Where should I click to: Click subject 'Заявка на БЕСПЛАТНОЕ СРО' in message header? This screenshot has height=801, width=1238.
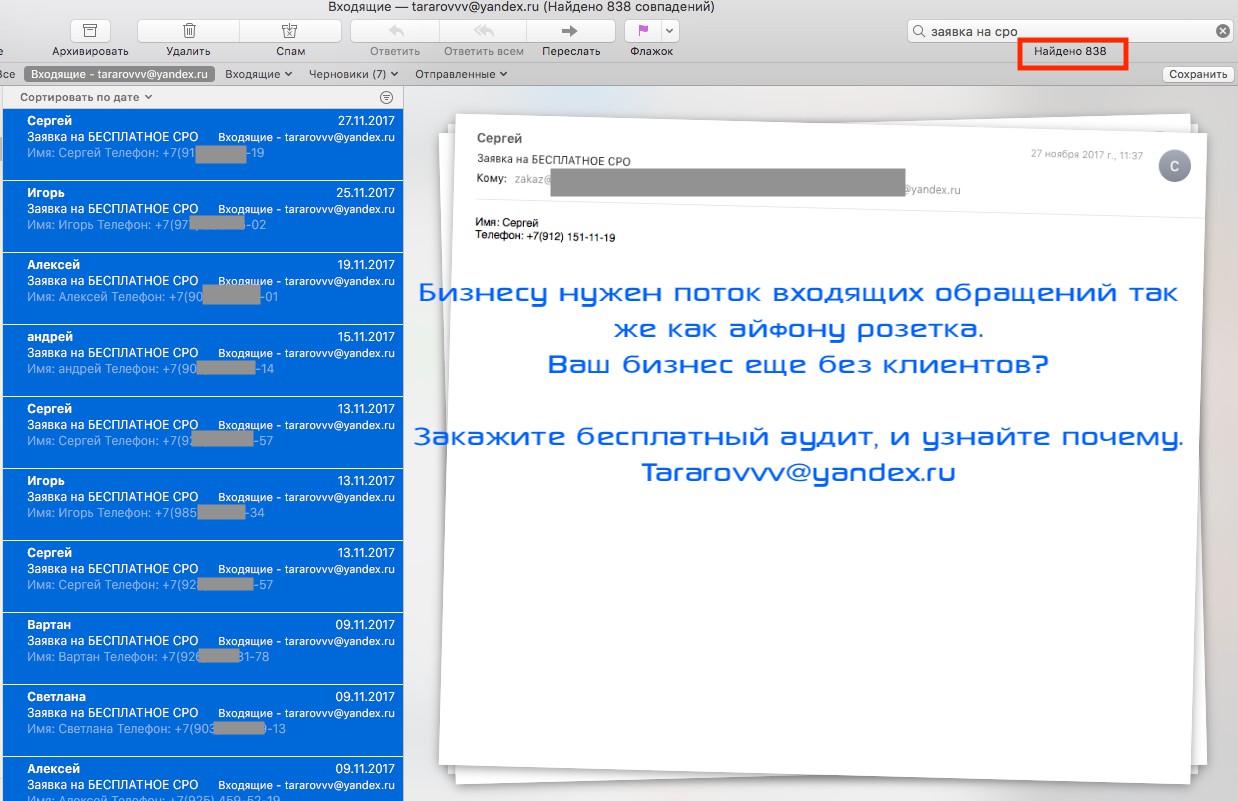click(554, 160)
